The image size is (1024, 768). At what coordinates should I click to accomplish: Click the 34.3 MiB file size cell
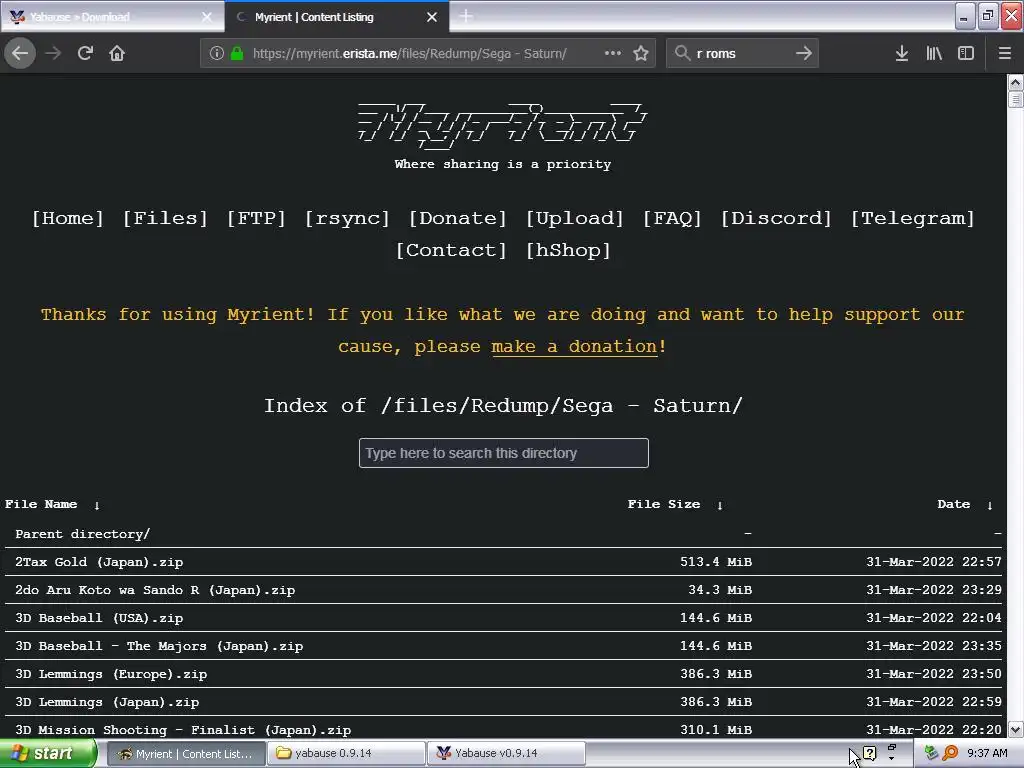pos(720,590)
